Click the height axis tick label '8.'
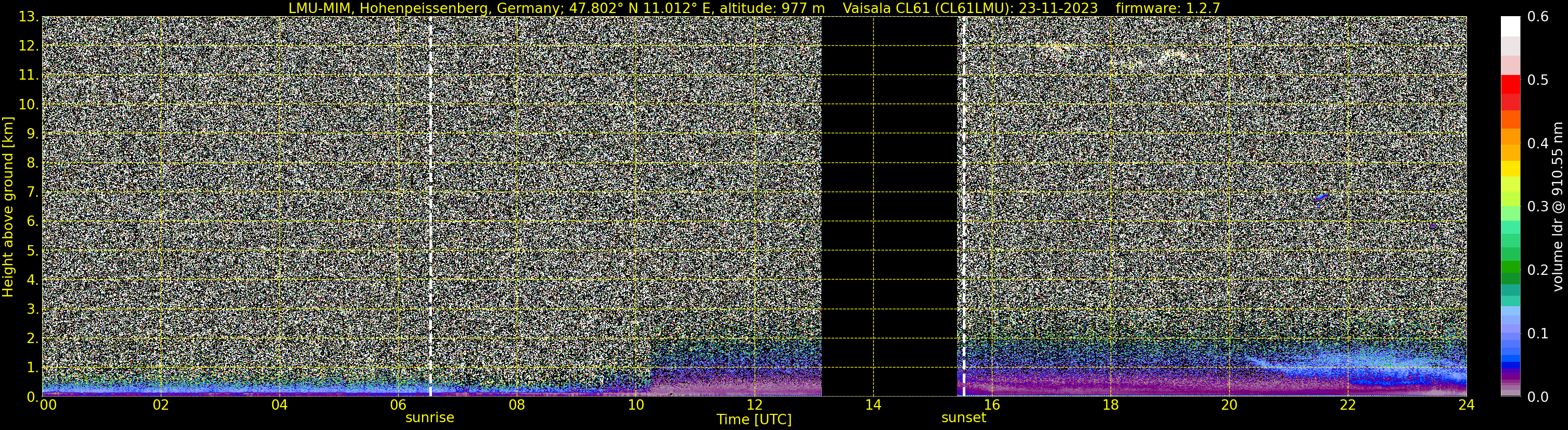 32,162
